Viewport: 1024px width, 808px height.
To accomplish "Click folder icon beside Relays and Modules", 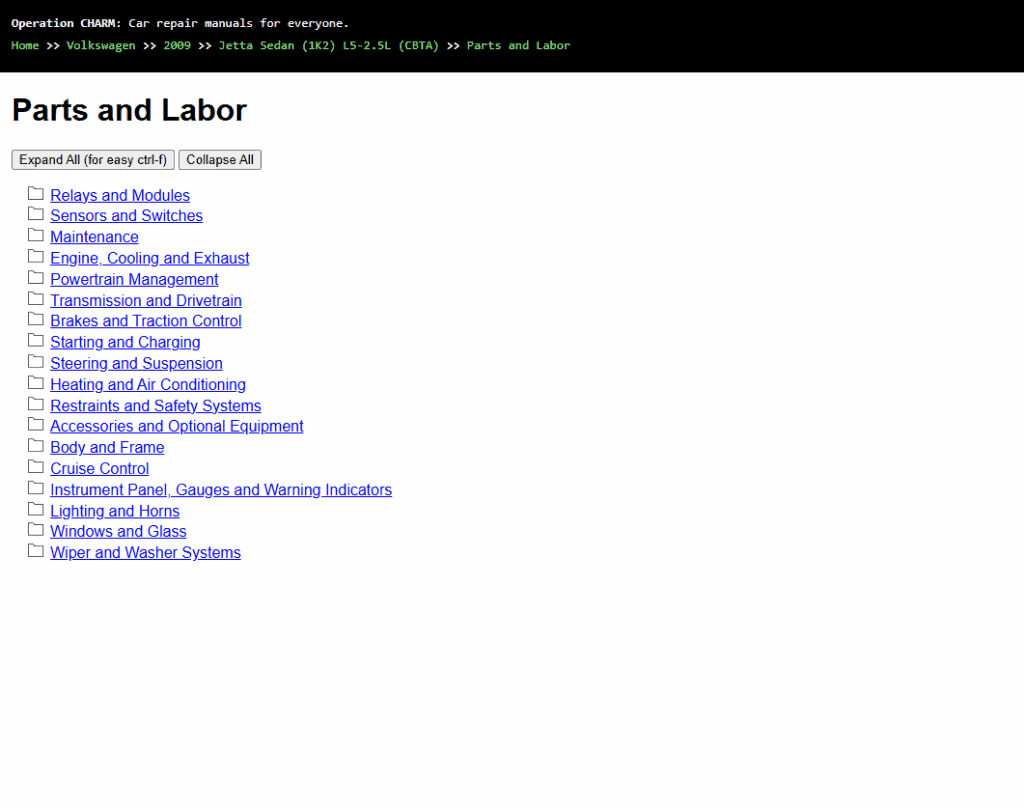I will point(36,194).
